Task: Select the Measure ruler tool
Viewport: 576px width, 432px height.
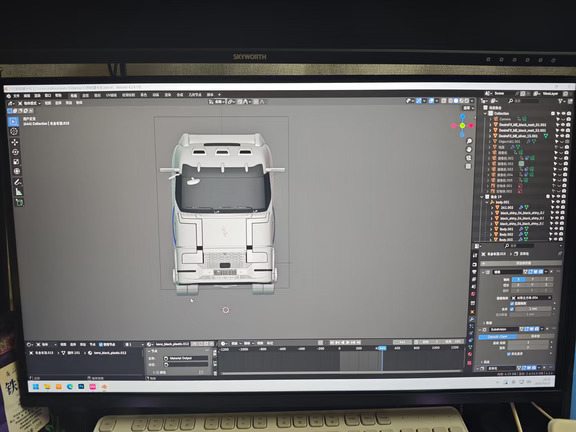Action: pyautogui.click(x=18, y=191)
